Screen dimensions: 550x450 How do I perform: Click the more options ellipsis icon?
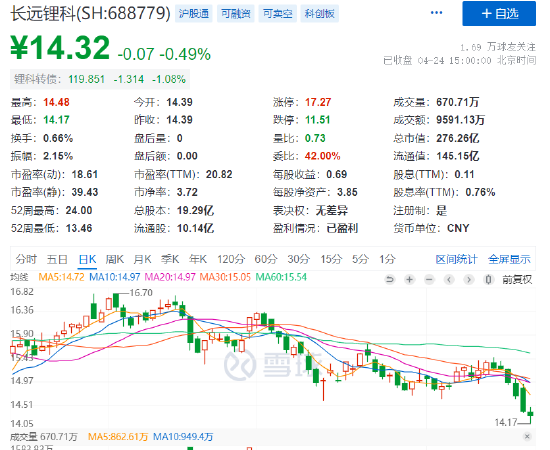click(x=436, y=13)
